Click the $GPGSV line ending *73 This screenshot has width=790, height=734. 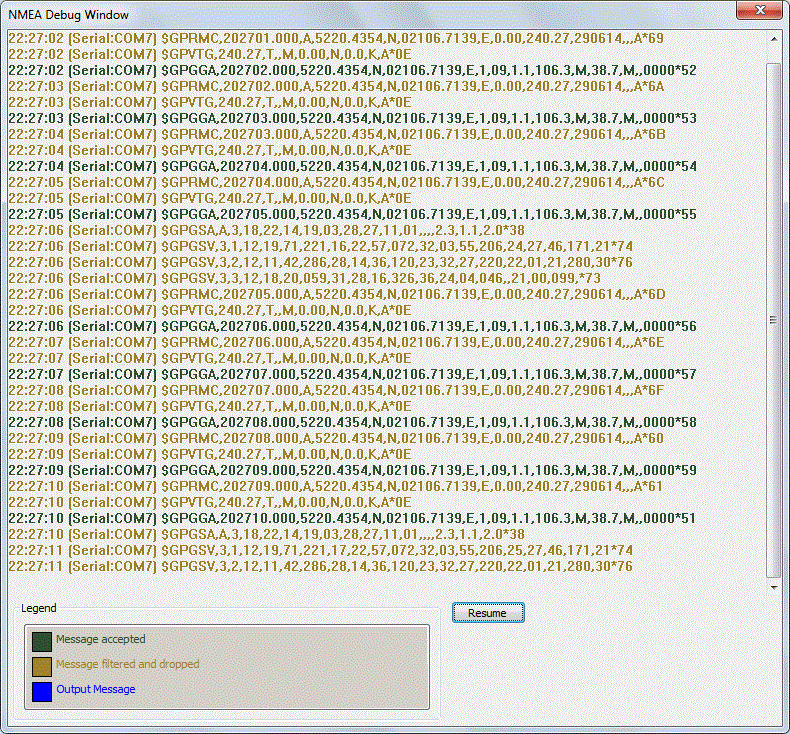tap(305, 278)
